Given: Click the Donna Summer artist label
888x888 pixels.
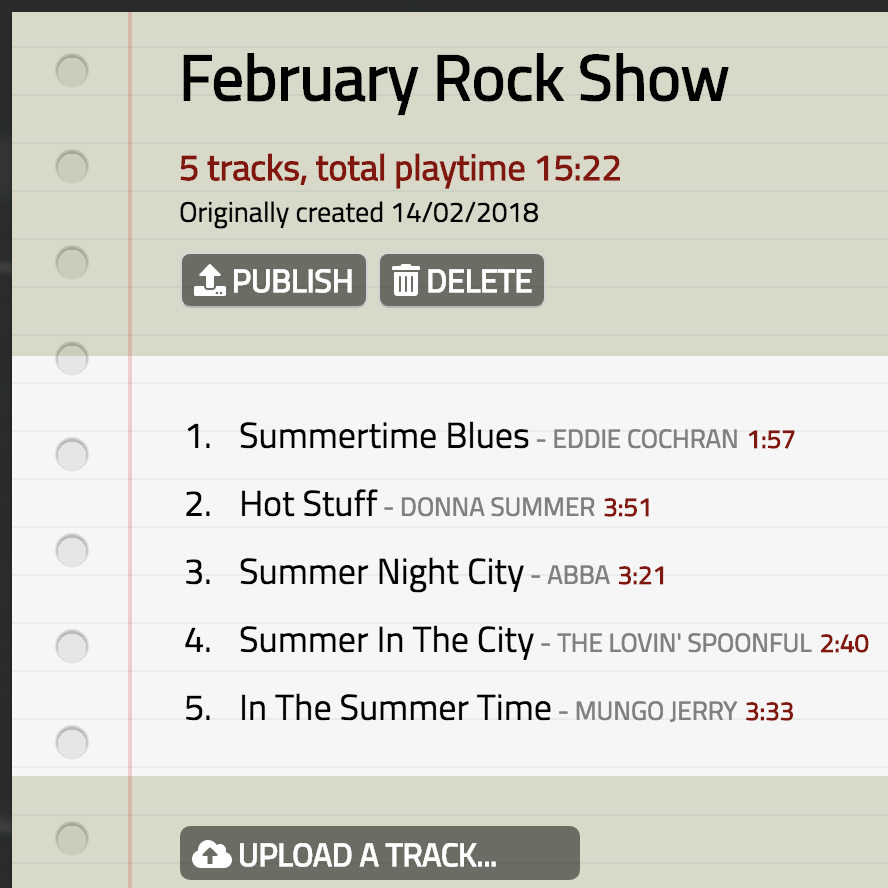Looking at the screenshot, I should click(x=497, y=507).
